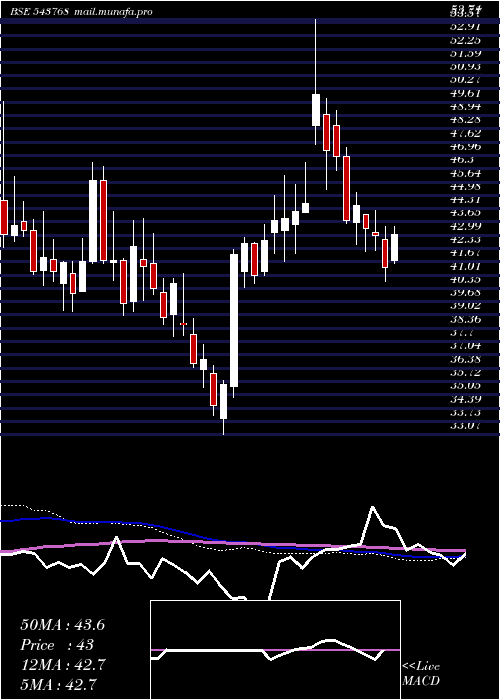Select the 35.05 price level
The image size is (500, 700).
click(x=466, y=386)
